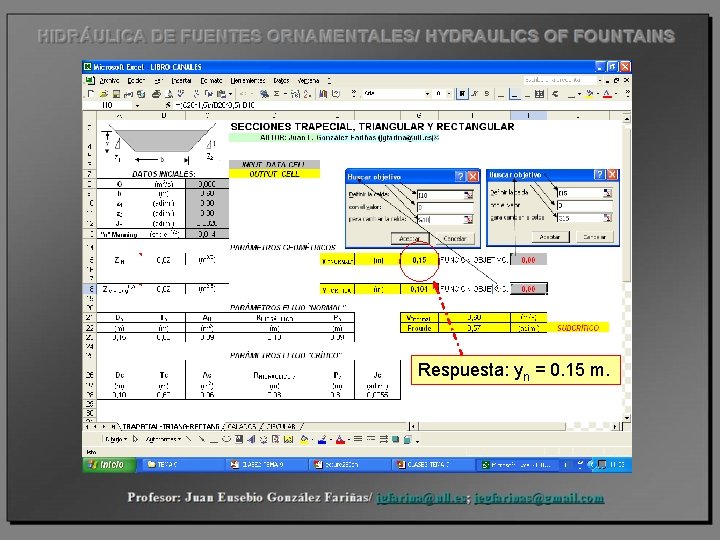Viewport: 720px width, 540px height.
Task: Open the font size dropdown
Action: pyautogui.click(x=449, y=94)
